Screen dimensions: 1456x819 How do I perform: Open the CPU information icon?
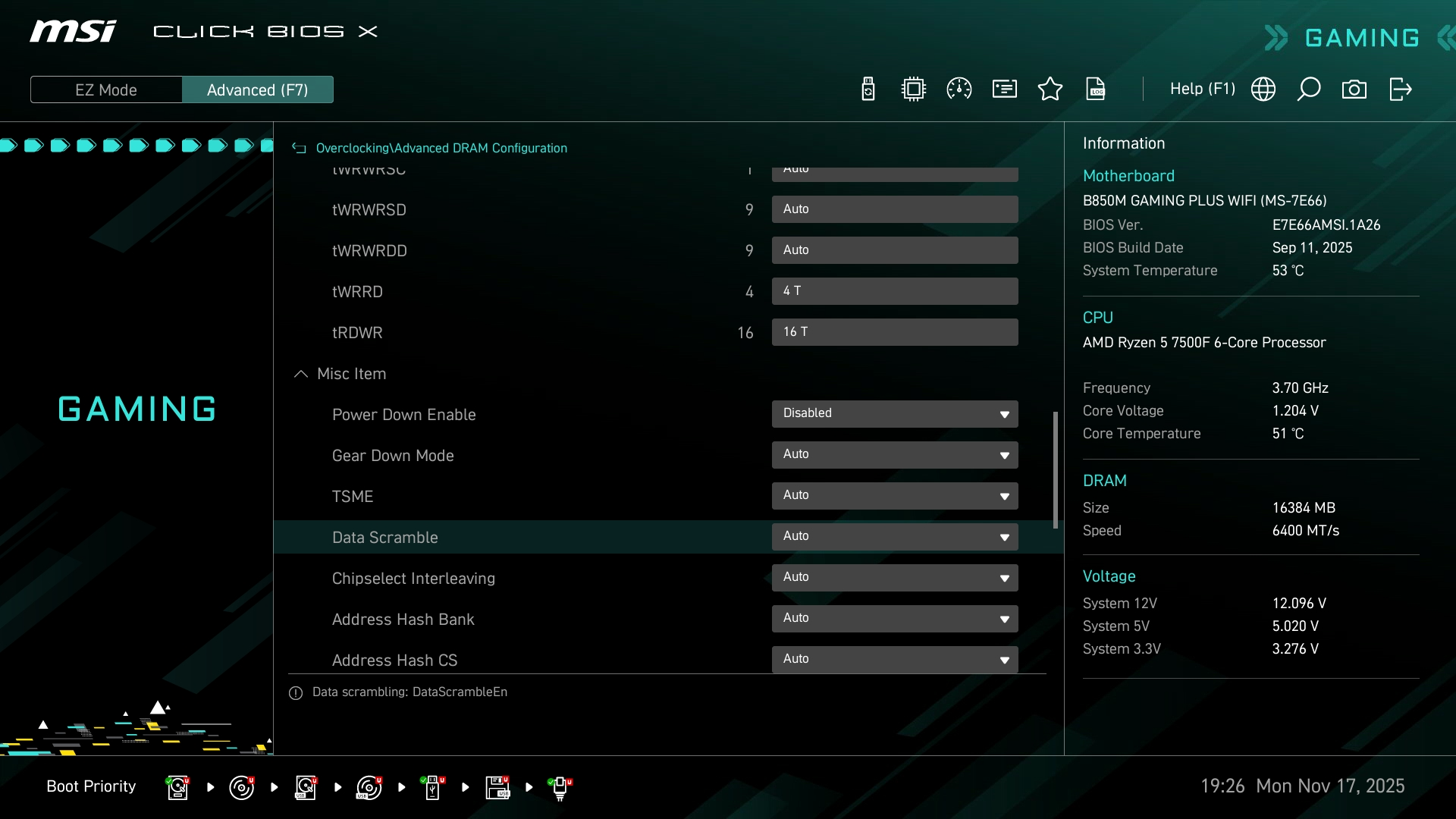(914, 89)
